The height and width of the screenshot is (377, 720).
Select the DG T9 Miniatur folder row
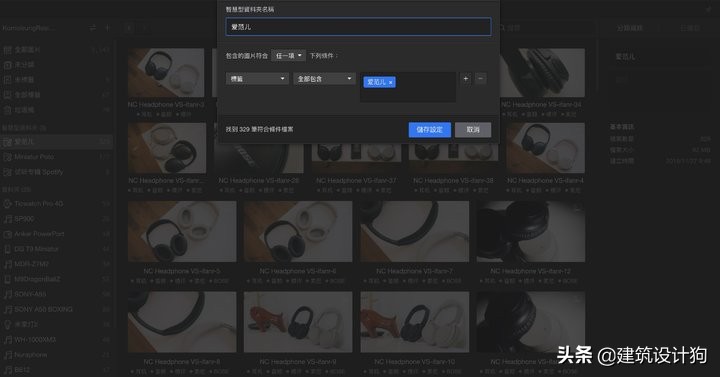(56, 249)
